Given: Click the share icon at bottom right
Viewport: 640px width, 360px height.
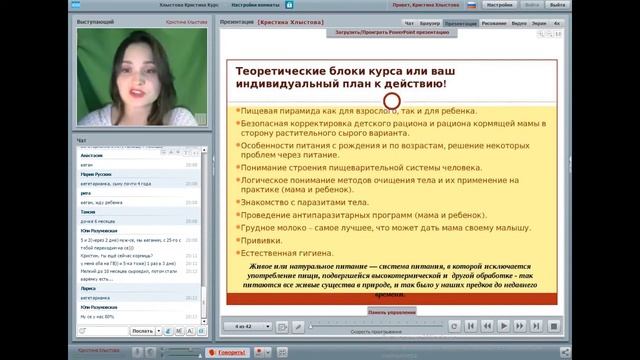Looking at the screenshot, I should (565, 352).
